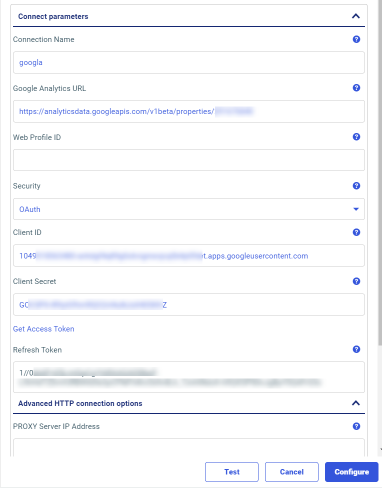382x488 pixels.
Task: Show help for Refresh Token
Action: pos(356,349)
